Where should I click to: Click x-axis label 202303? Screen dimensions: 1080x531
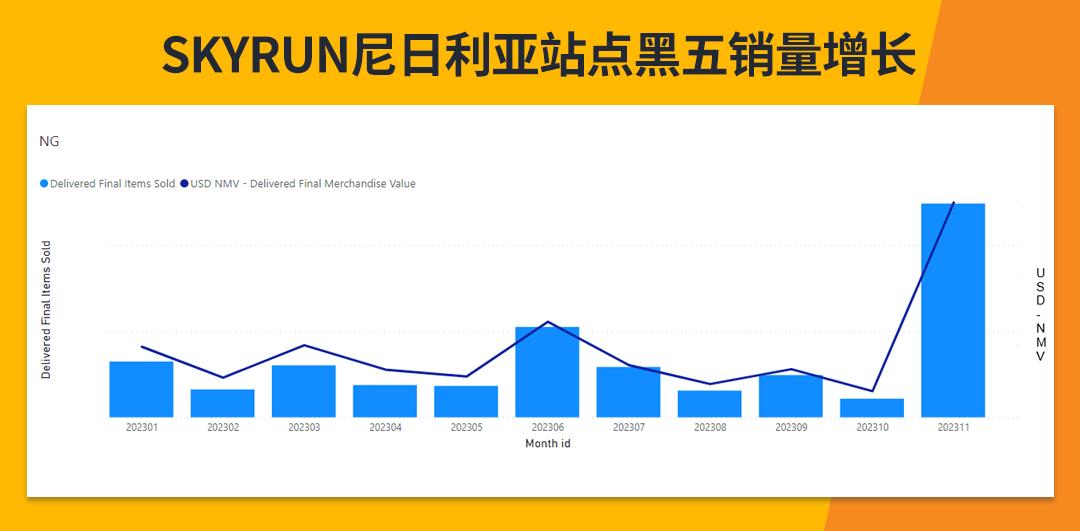coord(304,428)
